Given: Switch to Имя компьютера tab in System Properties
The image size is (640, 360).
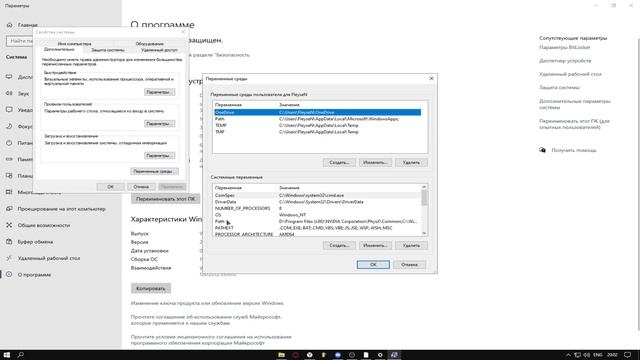Looking at the screenshot, I should point(74,44).
